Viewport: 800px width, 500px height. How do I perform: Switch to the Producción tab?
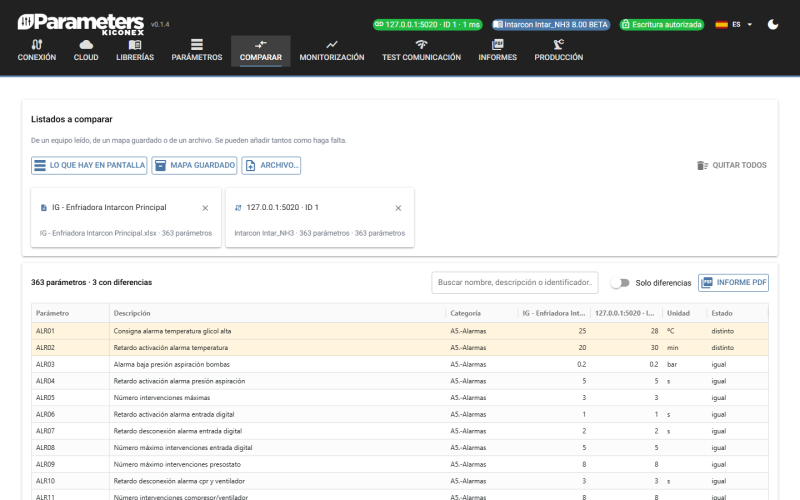559,51
